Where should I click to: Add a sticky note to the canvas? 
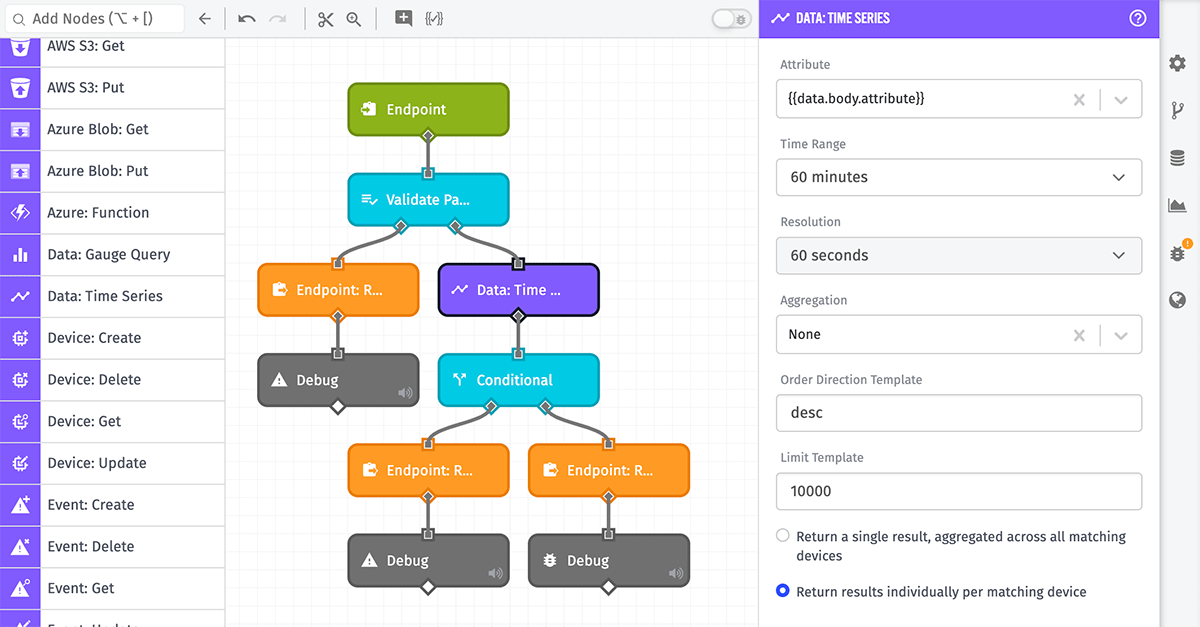pyautogui.click(x=402, y=18)
